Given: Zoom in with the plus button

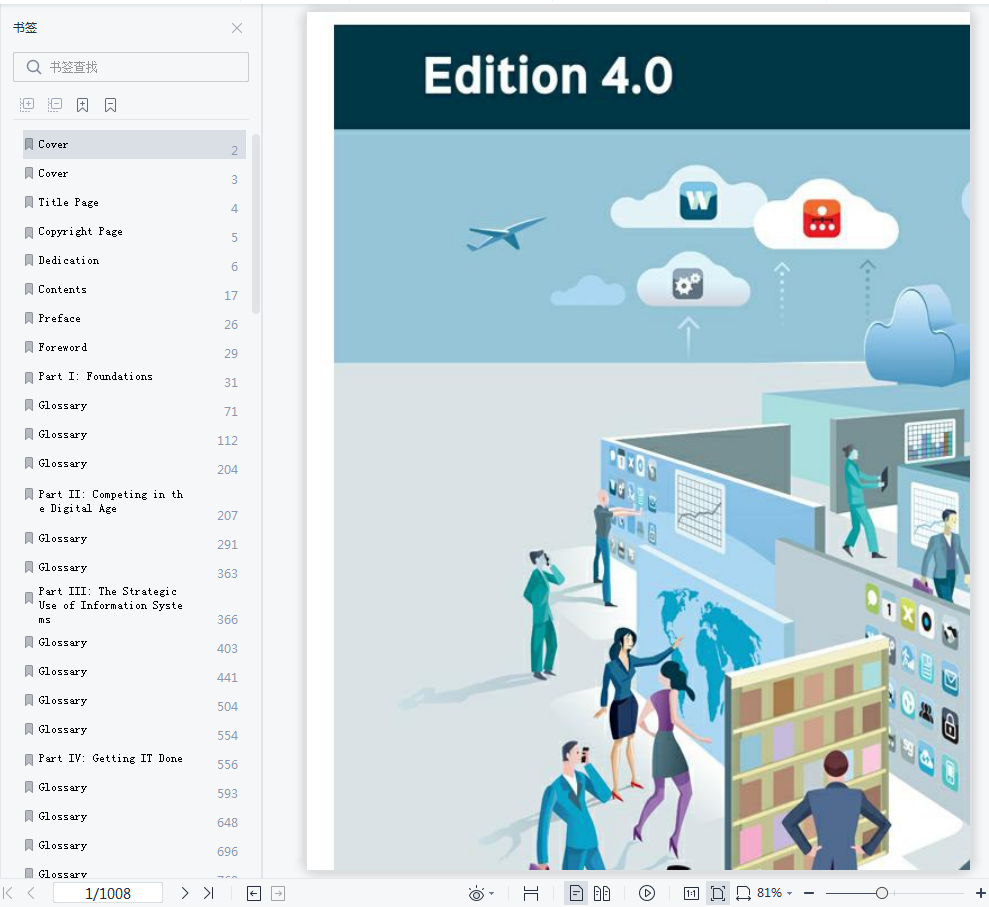Looking at the screenshot, I should point(981,893).
